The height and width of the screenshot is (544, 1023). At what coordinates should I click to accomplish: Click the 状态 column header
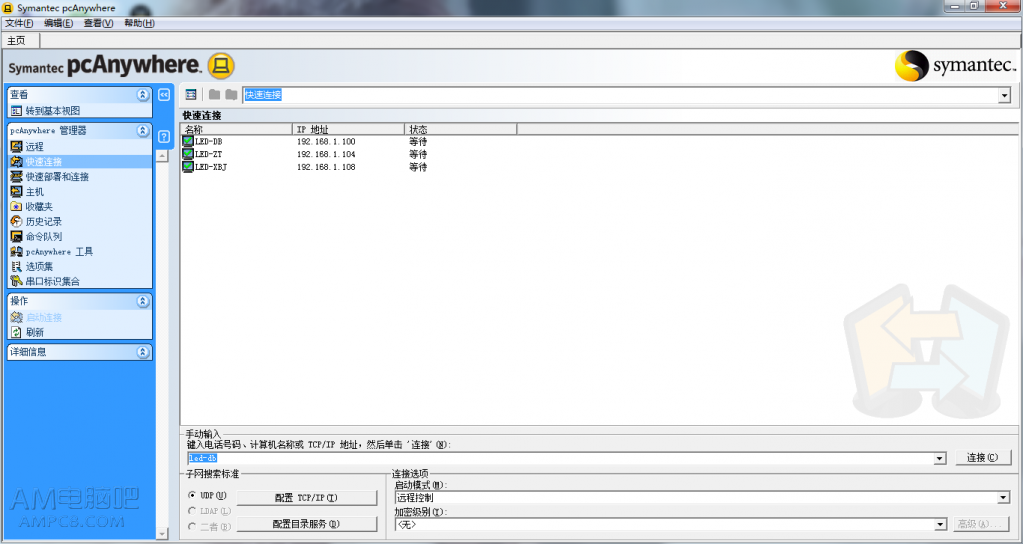click(x=461, y=129)
